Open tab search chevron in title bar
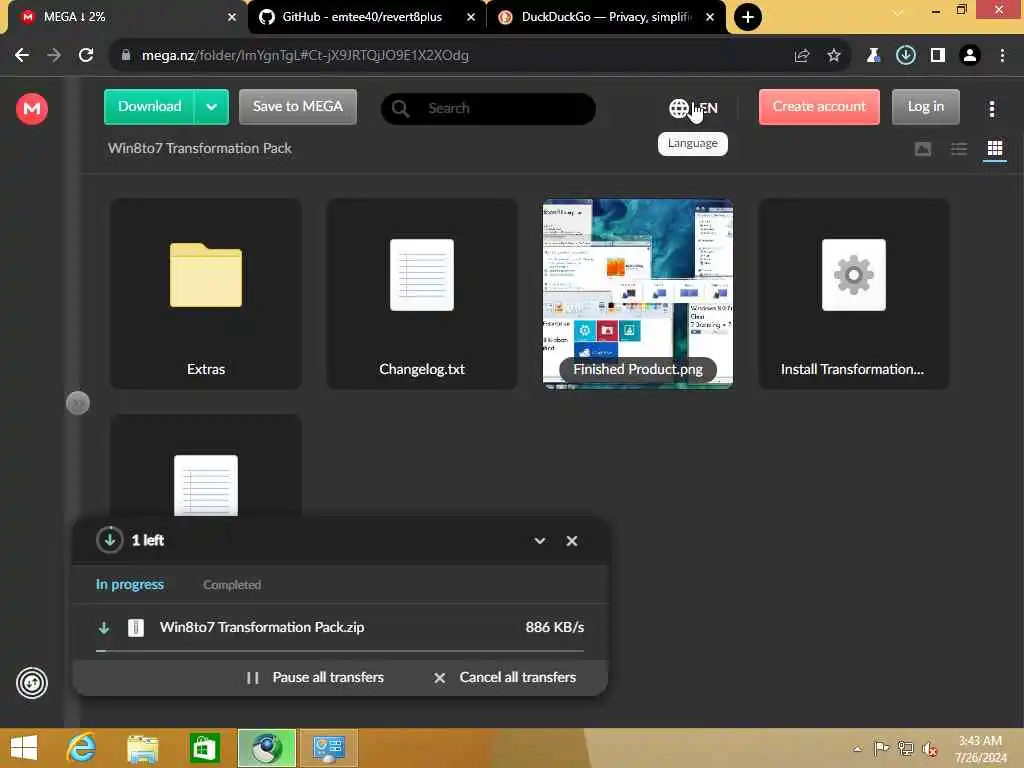 [899, 12]
